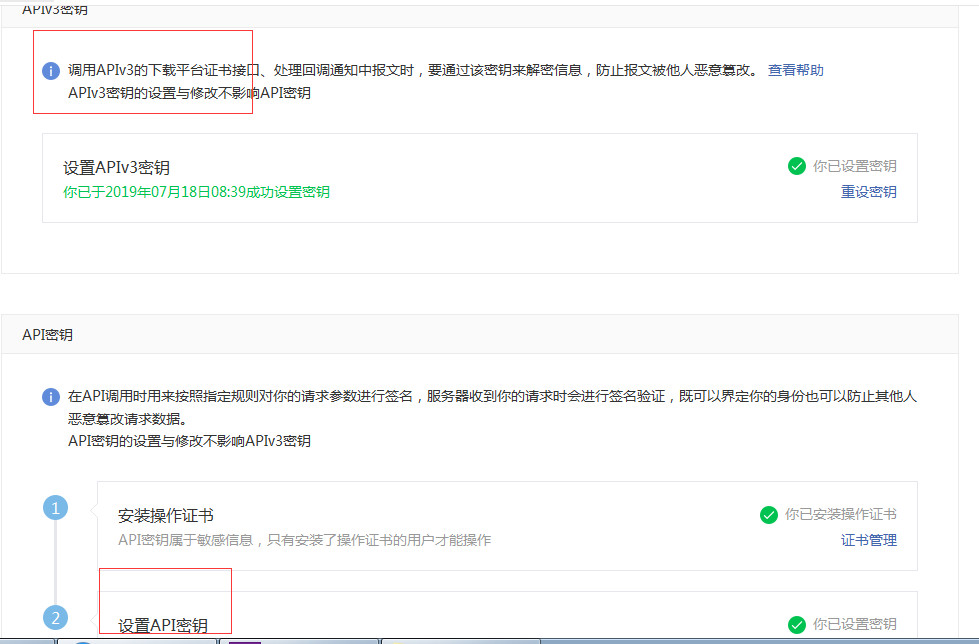979x644 pixels.
Task: Click the paragraph starting 在API调用时用来按照指定规则
Action: tap(492, 407)
